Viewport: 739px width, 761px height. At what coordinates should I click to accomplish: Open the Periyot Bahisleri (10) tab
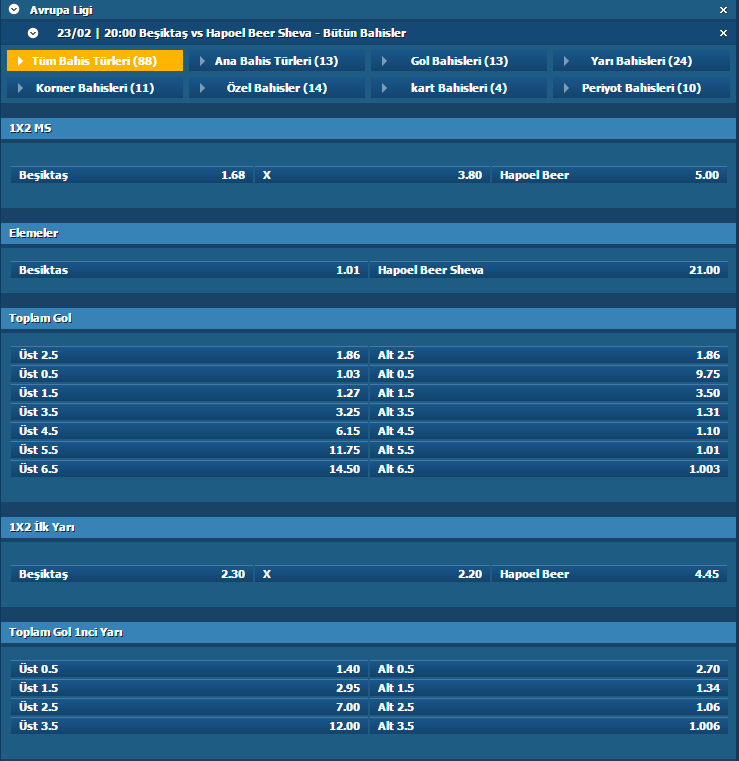[x=641, y=88]
